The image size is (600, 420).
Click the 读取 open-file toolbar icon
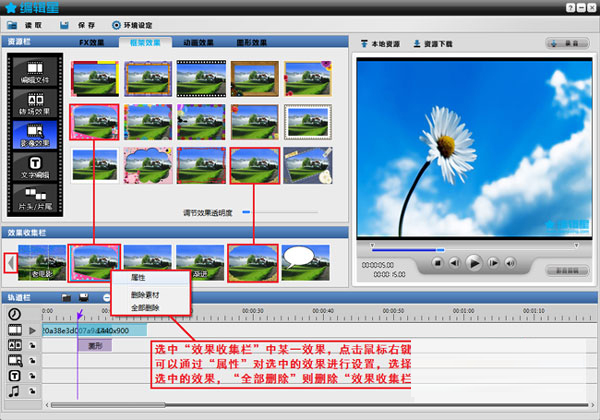tap(12, 25)
